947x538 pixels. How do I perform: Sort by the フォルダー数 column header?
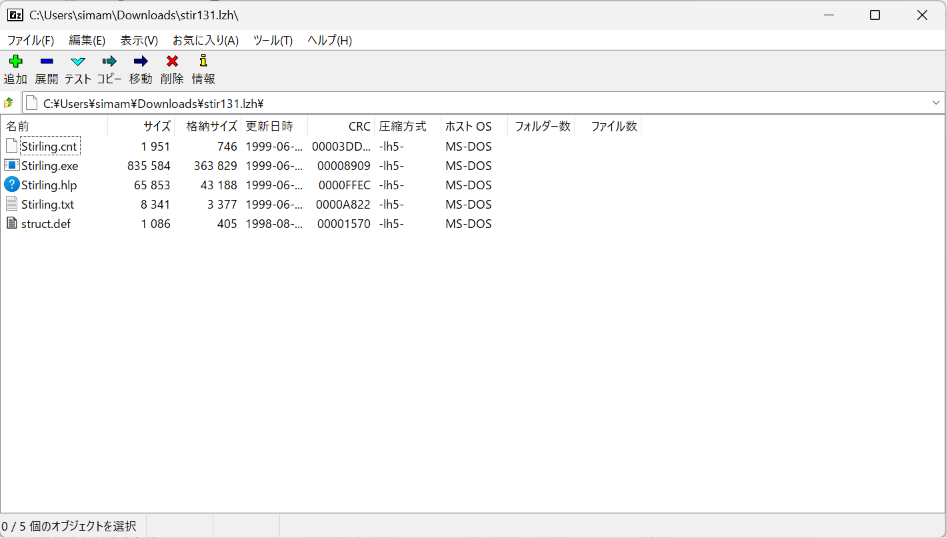click(x=541, y=126)
